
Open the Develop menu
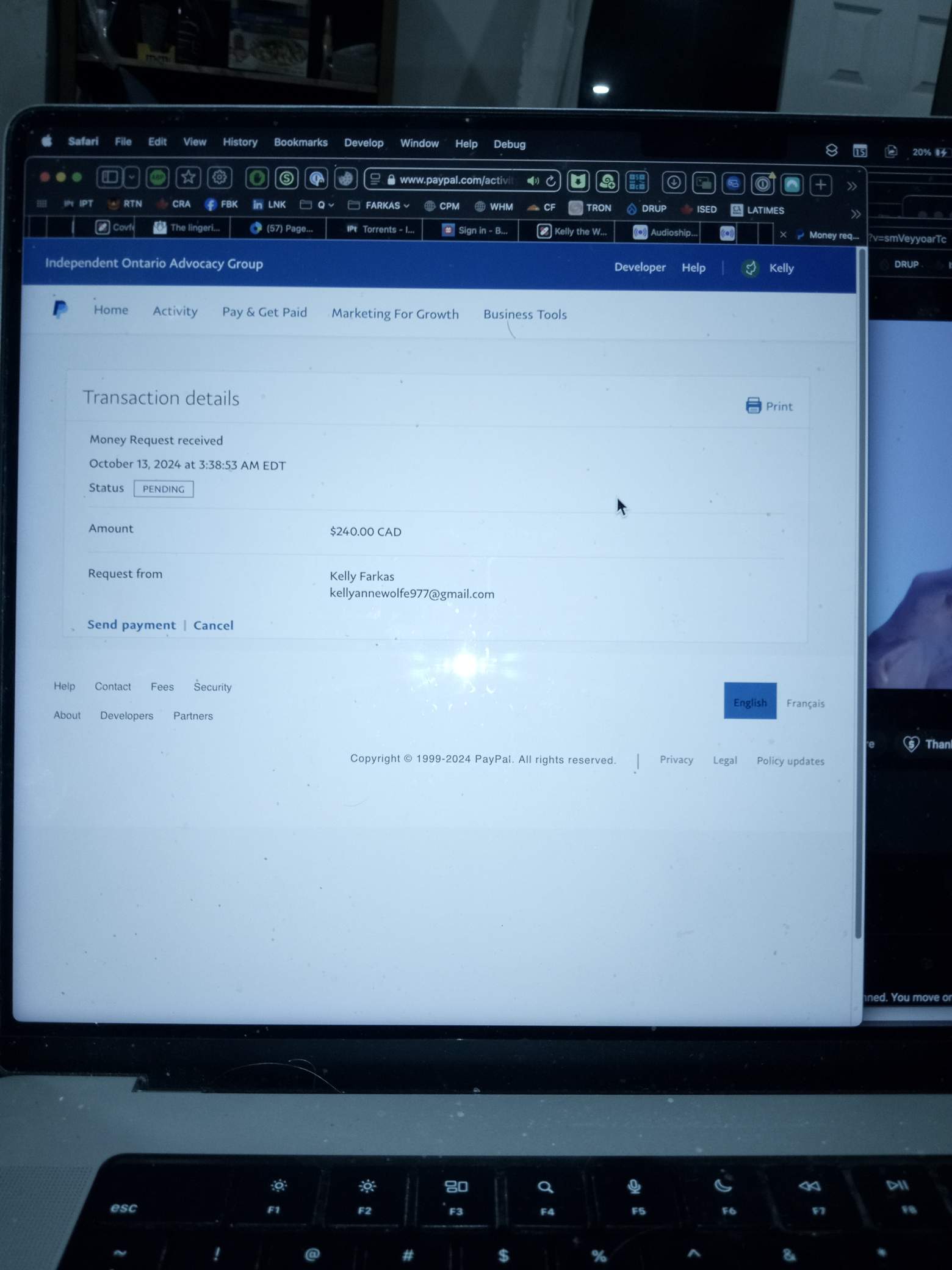[364, 143]
